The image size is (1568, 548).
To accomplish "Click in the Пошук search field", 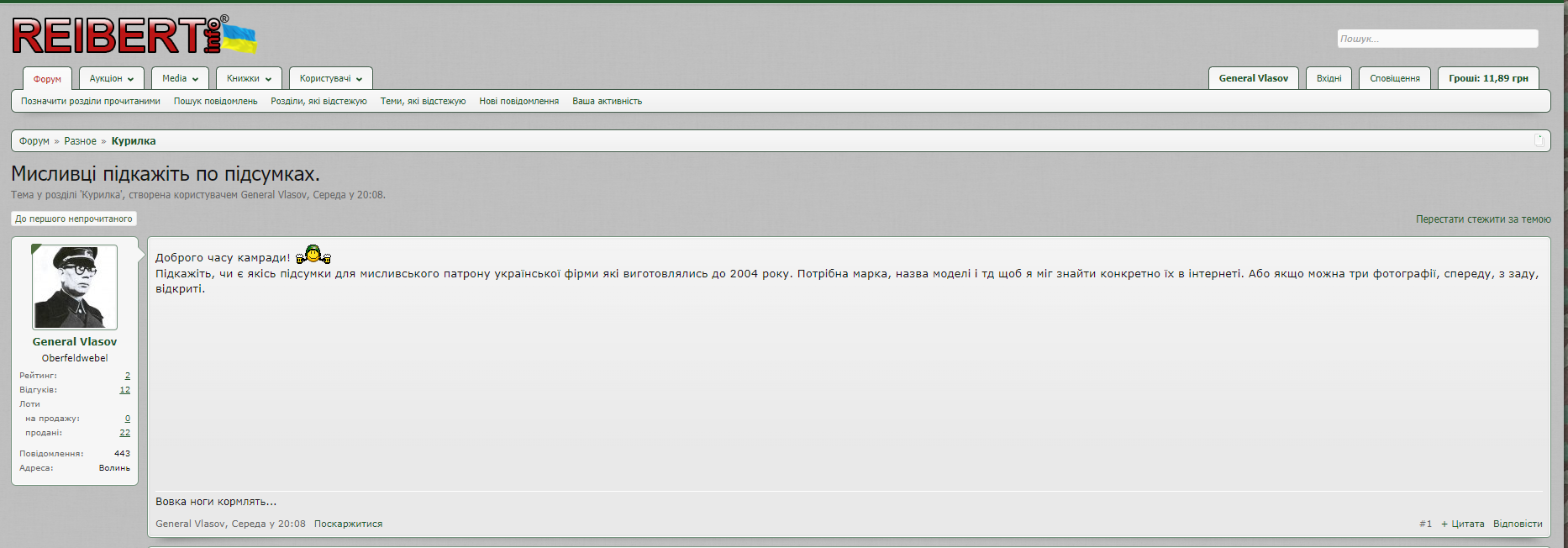I will (x=1438, y=39).
